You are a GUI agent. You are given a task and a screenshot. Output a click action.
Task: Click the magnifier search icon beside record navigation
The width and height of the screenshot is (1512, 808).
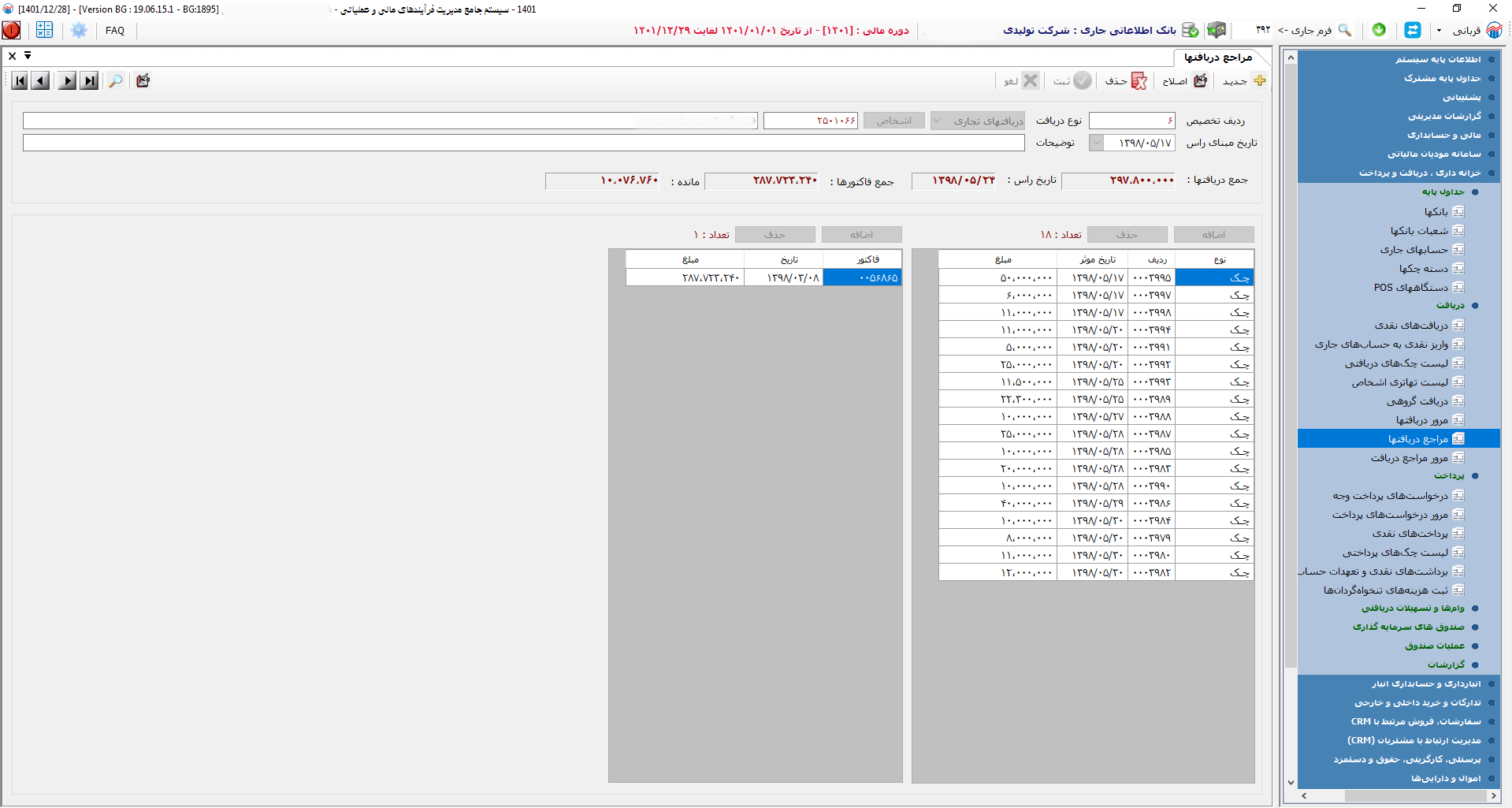[116, 80]
